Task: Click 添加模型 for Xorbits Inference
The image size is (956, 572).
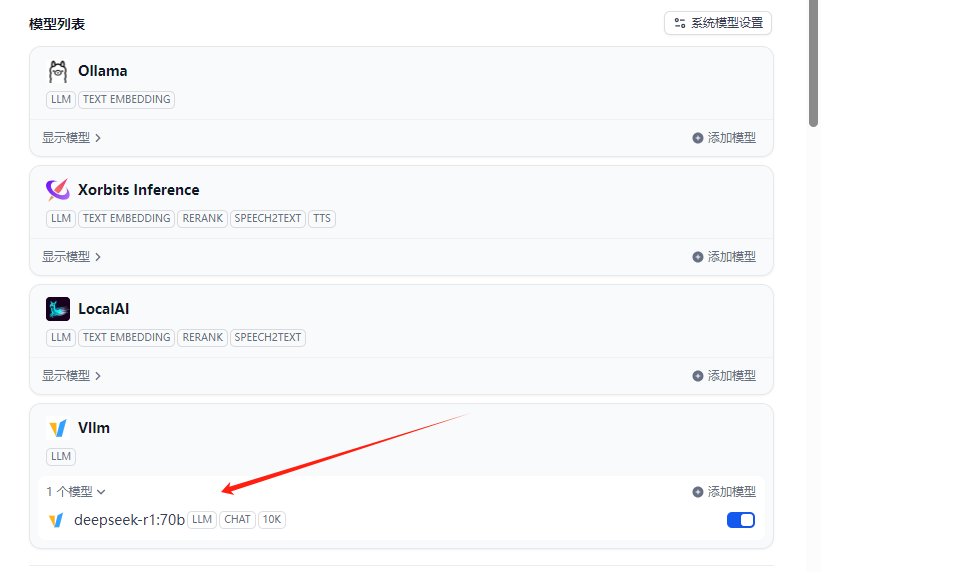Action: click(x=724, y=257)
